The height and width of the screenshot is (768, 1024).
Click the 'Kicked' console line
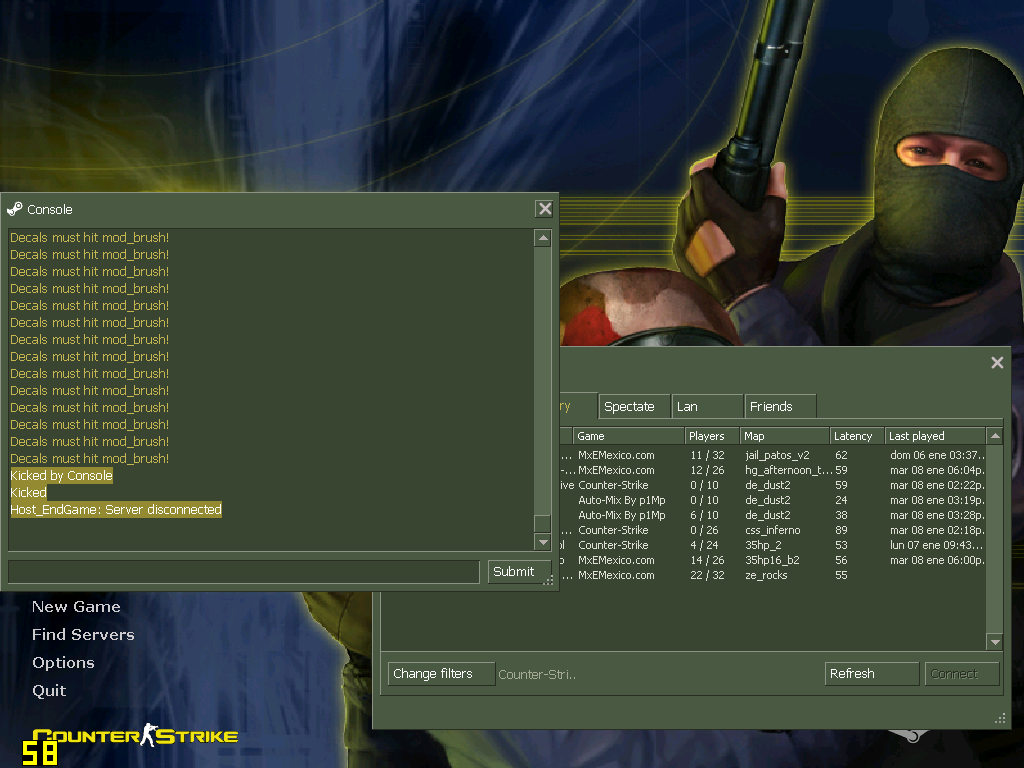click(28, 492)
